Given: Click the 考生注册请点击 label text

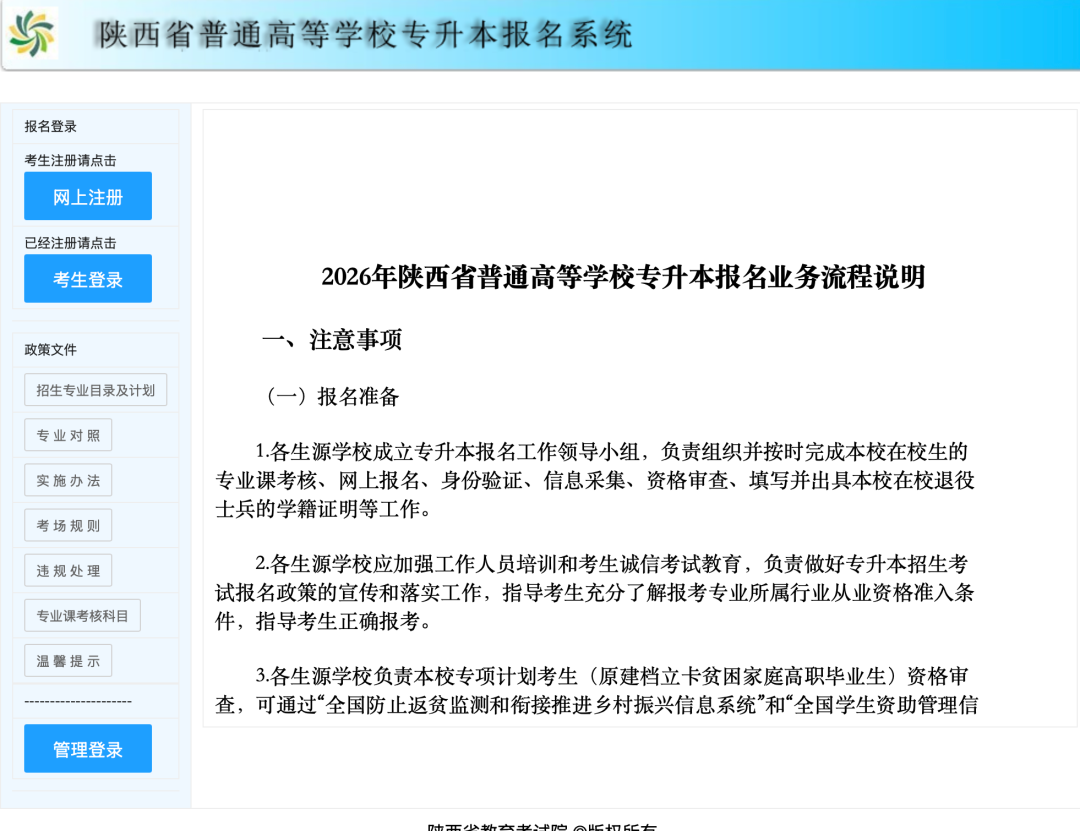Looking at the screenshot, I should [x=70, y=160].
